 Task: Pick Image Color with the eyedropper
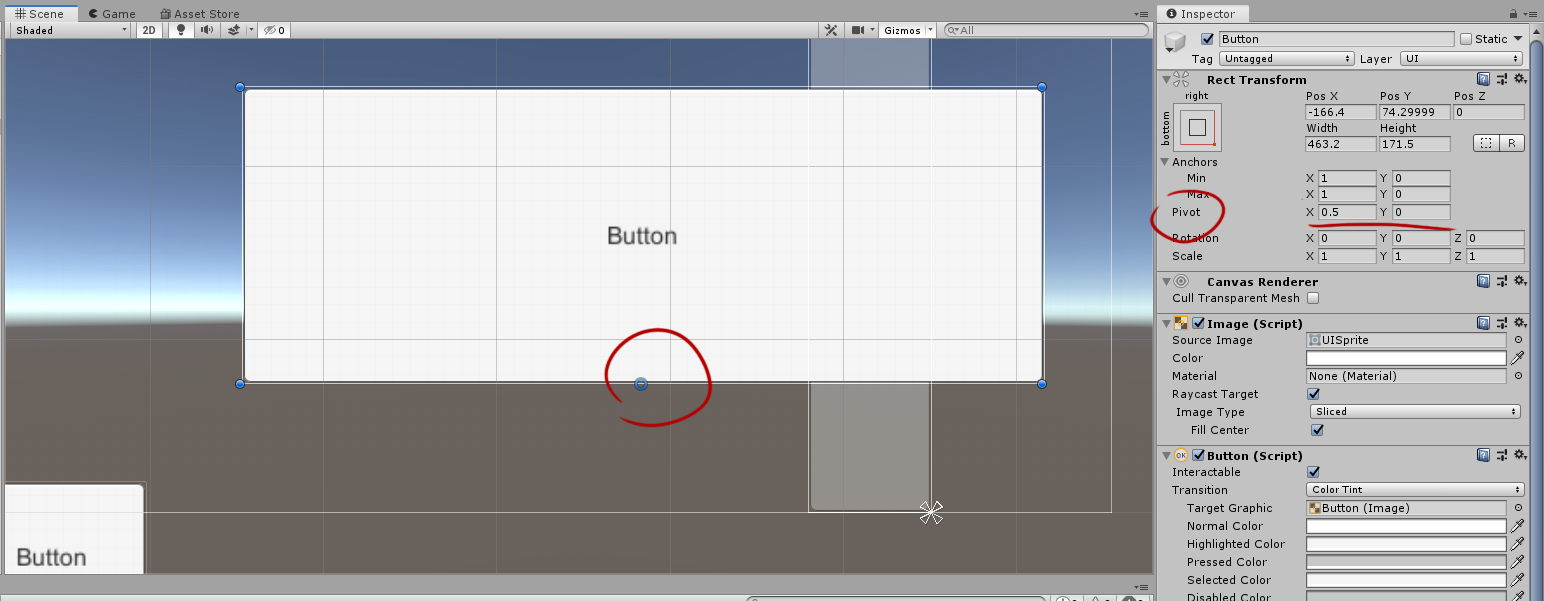tap(1517, 358)
